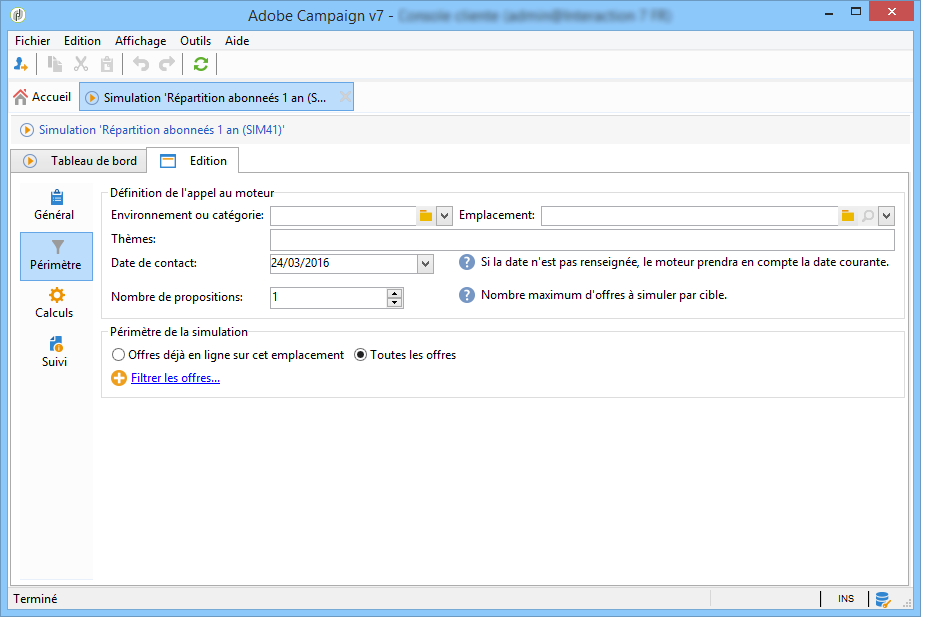938x630 pixels.
Task: Click the database icon in status bar
Action: pyautogui.click(x=882, y=599)
